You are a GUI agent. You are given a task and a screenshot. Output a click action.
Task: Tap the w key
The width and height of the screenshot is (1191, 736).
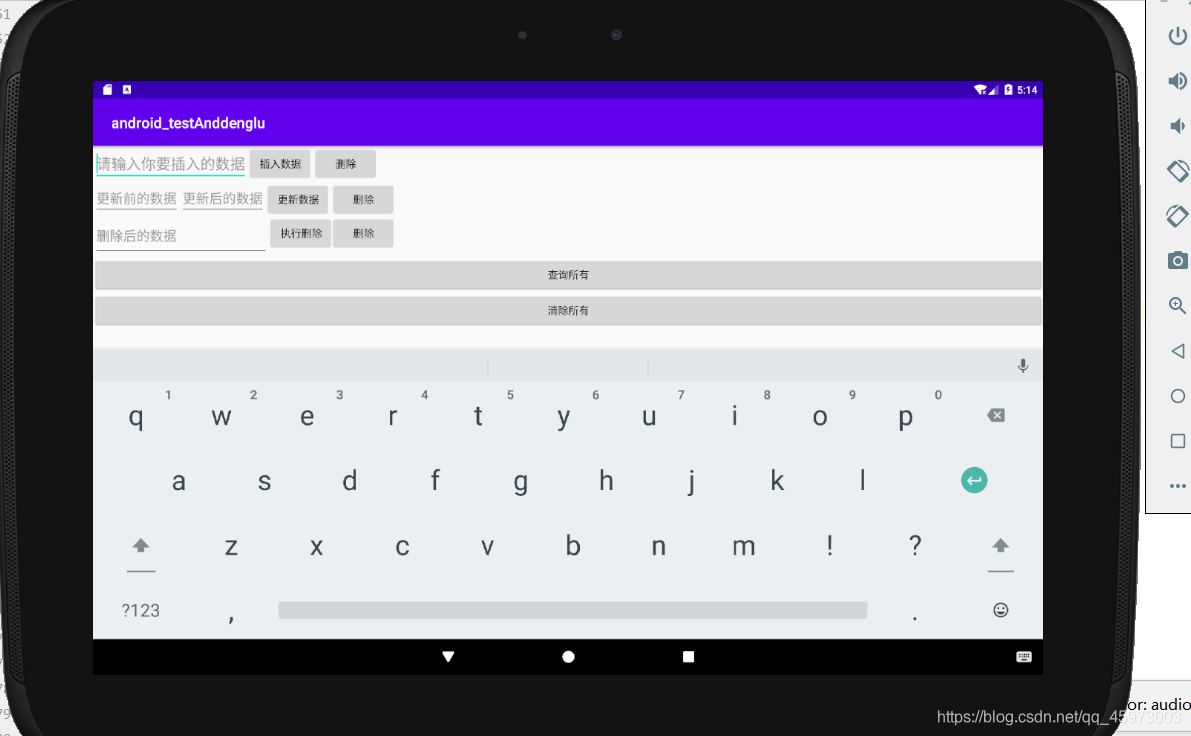point(221,416)
